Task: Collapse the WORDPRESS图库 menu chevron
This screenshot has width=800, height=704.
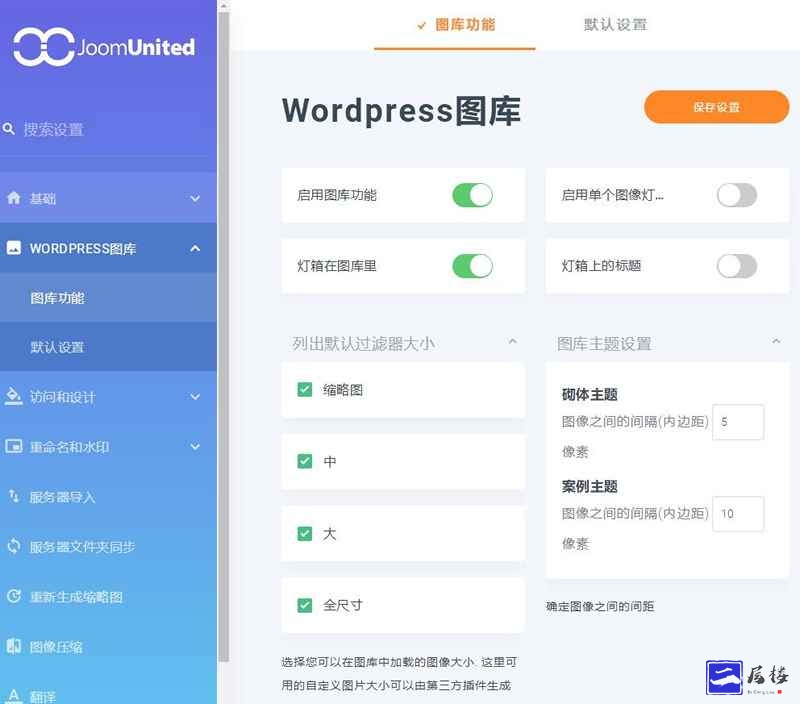Action: (195, 248)
